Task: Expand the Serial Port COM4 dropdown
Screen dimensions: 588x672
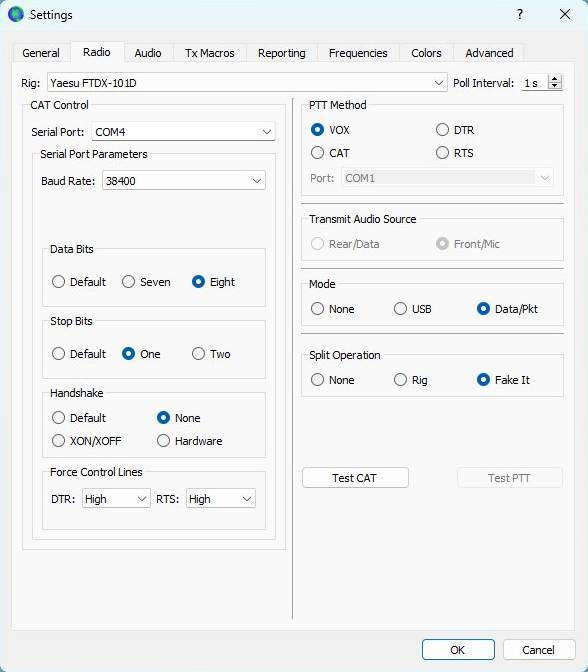Action: (x=183, y=132)
